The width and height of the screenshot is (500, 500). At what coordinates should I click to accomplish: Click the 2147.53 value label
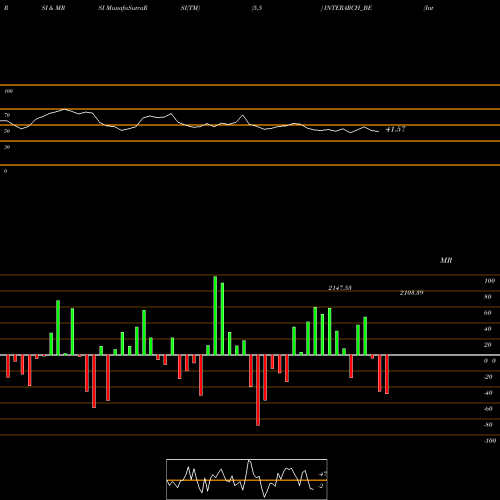pos(340,288)
